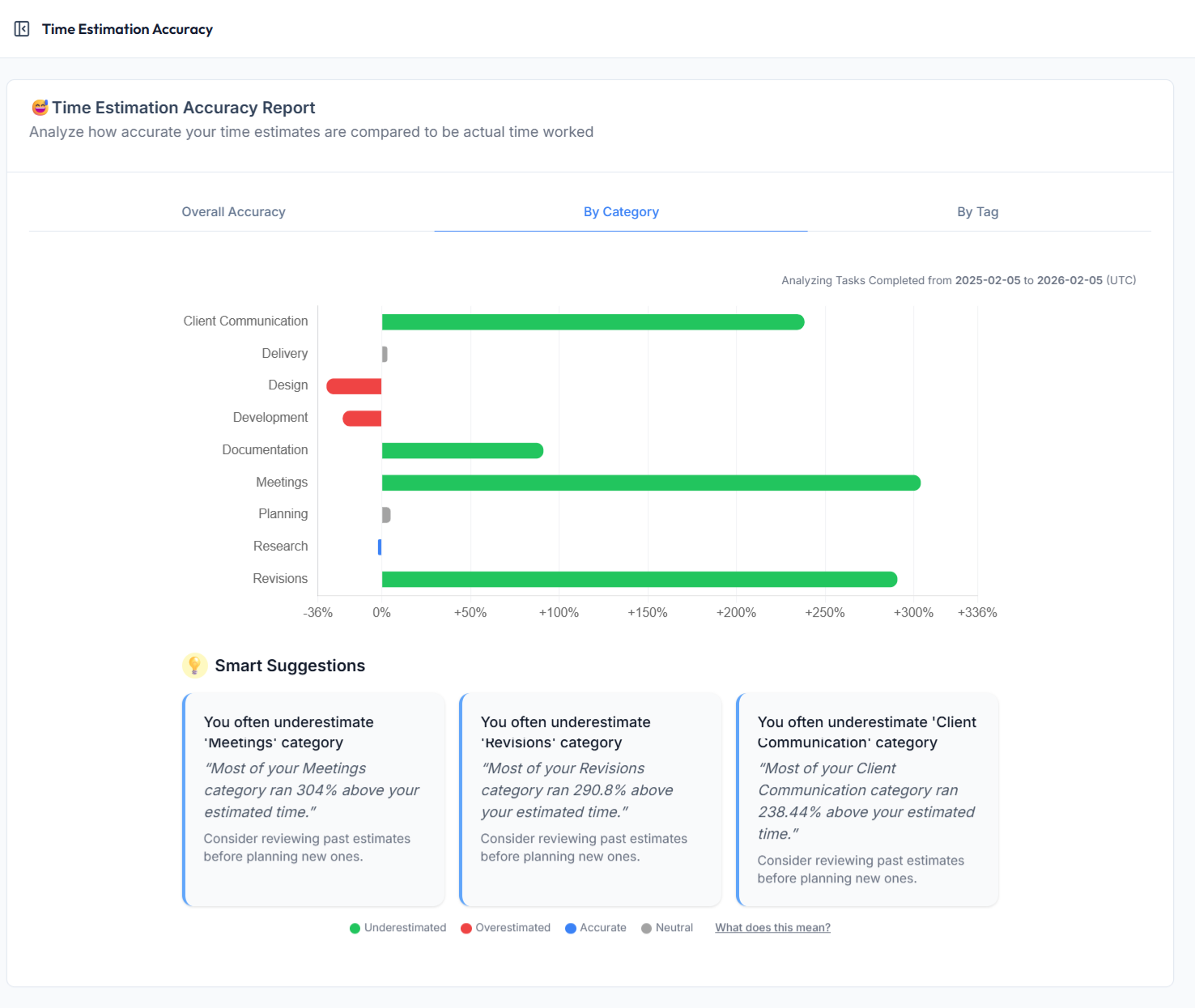Click the blue Accurate legend dot

571,929
